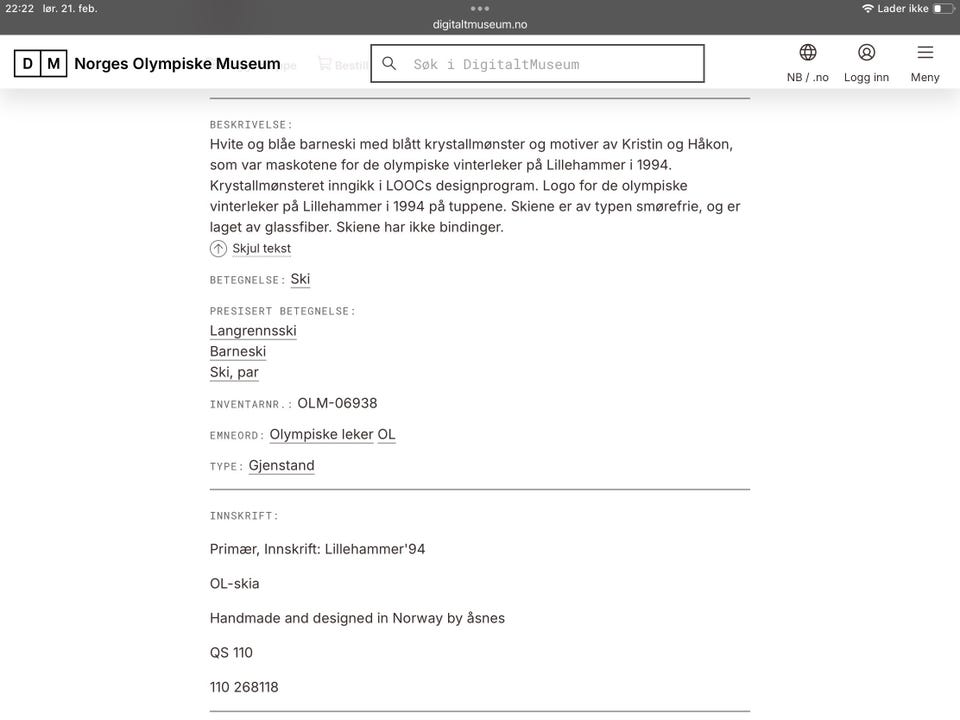This screenshot has height=720, width=960.
Task: Open the Gjenstand type link
Action: click(282, 466)
